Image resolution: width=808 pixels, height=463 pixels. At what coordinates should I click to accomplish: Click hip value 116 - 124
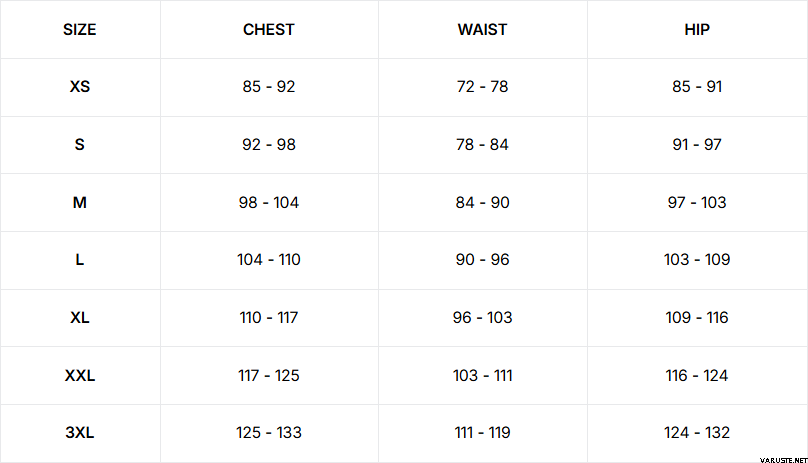(697, 376)
